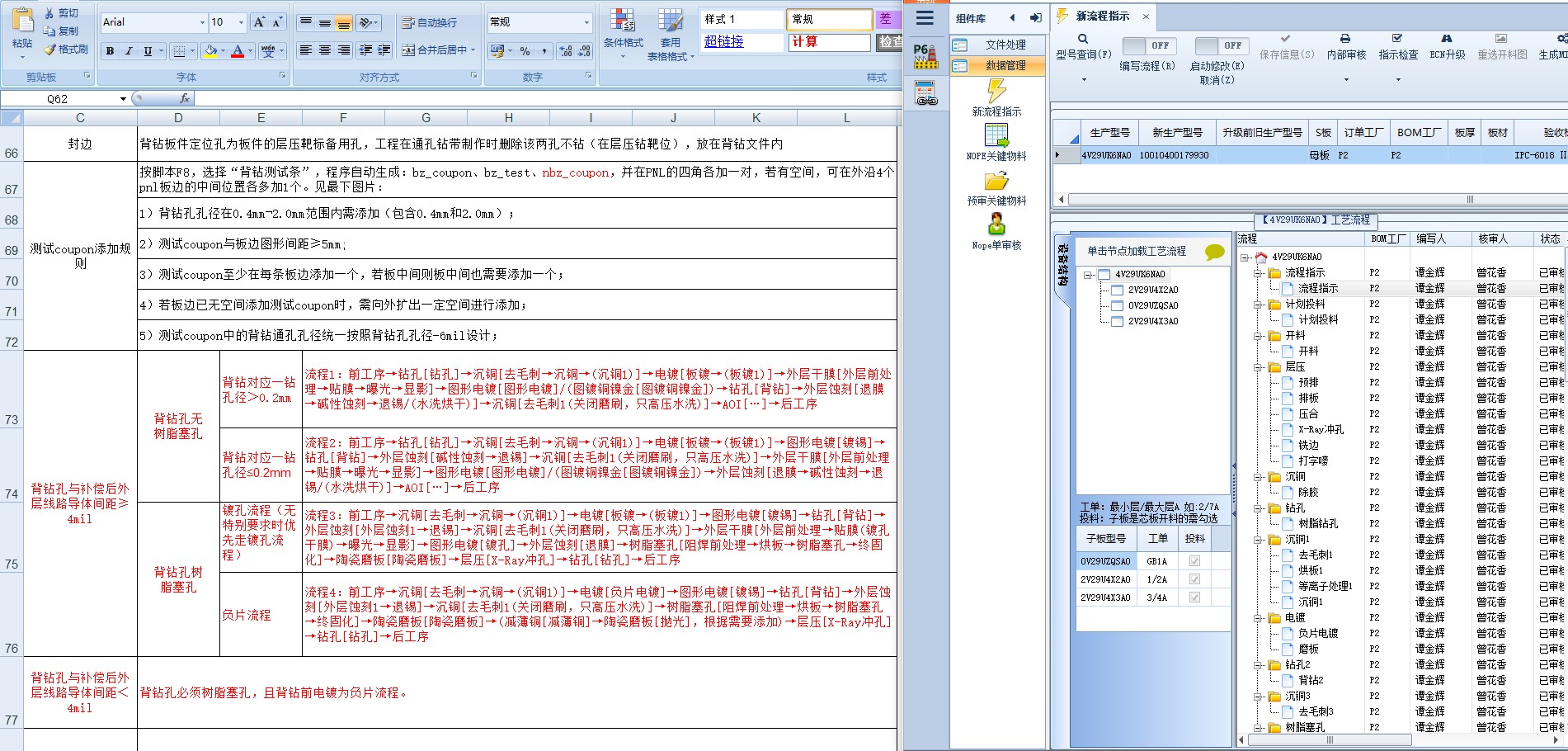Open the Name Box dropdown for Q62
The height and width of the screenshot is (751, 1568).
123,99
